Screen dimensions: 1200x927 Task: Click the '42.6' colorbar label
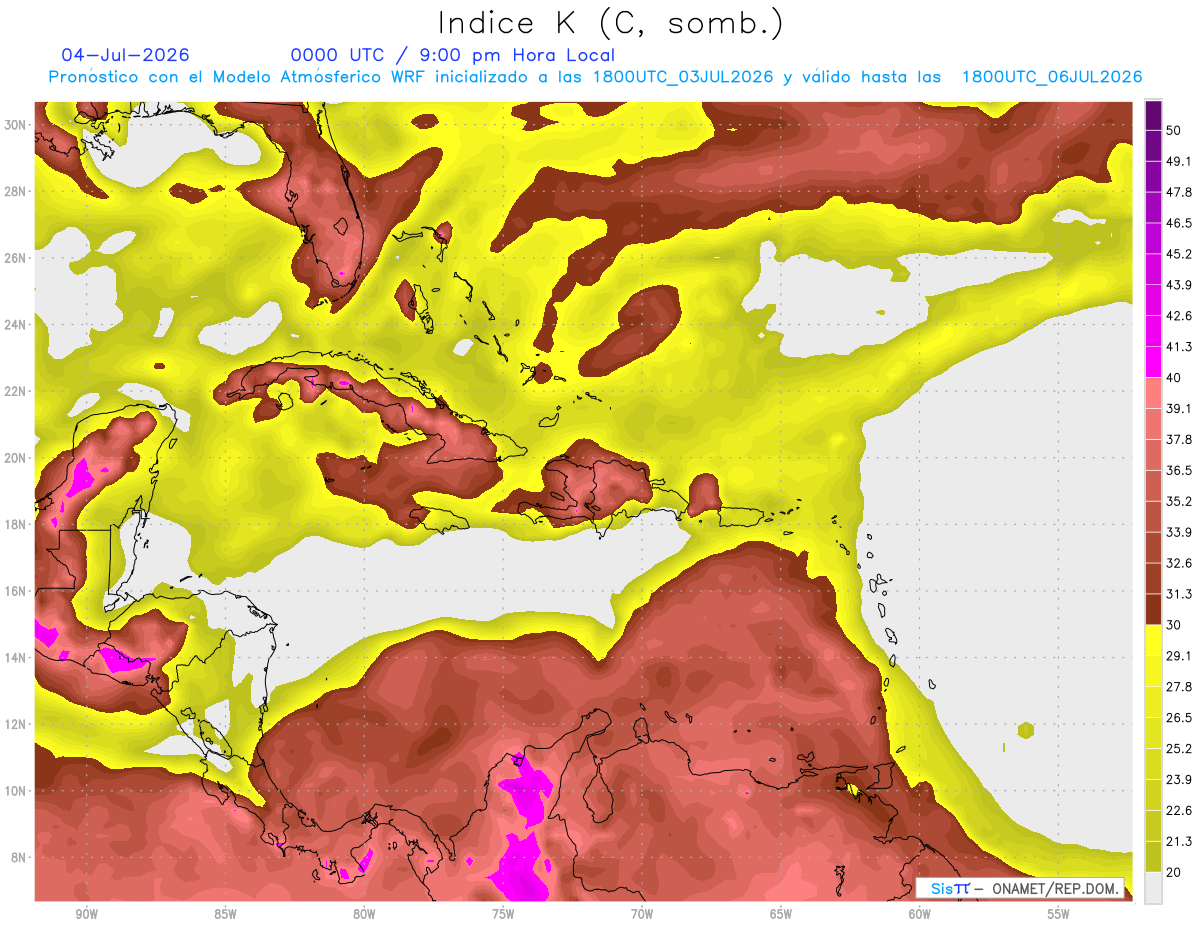[x=1179, y=316]
